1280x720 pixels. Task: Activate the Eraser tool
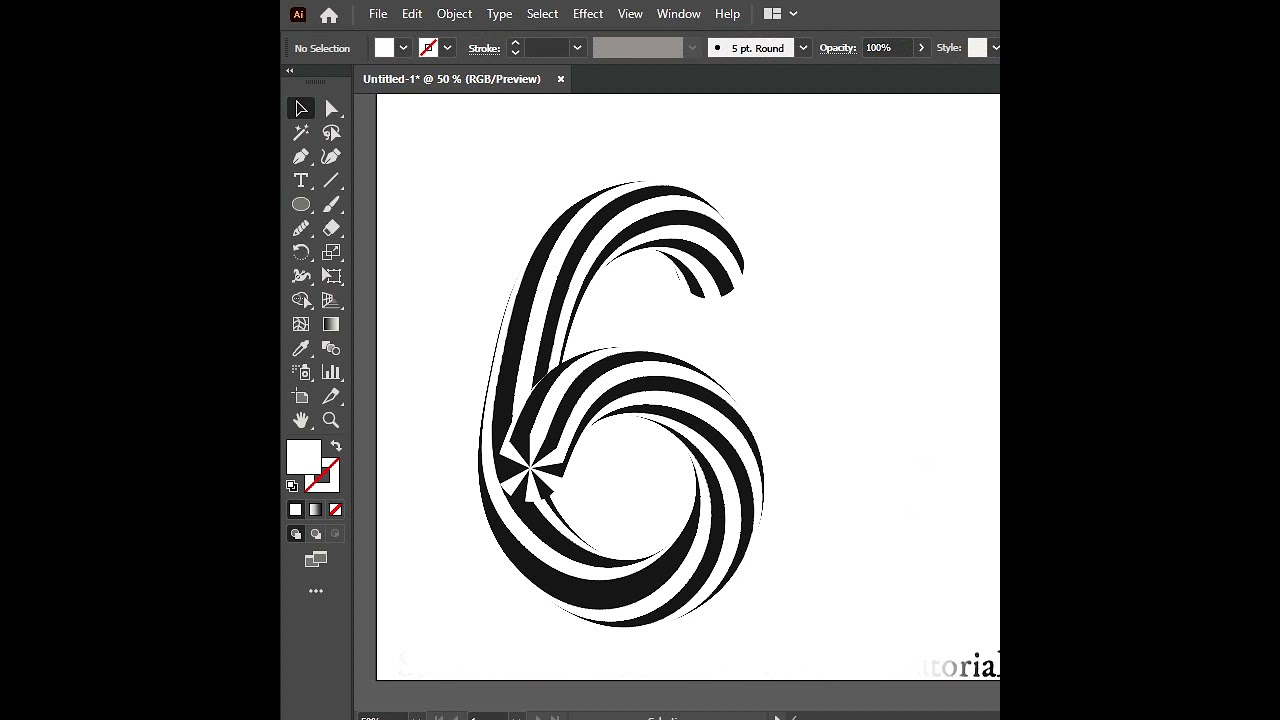(332, 228)
